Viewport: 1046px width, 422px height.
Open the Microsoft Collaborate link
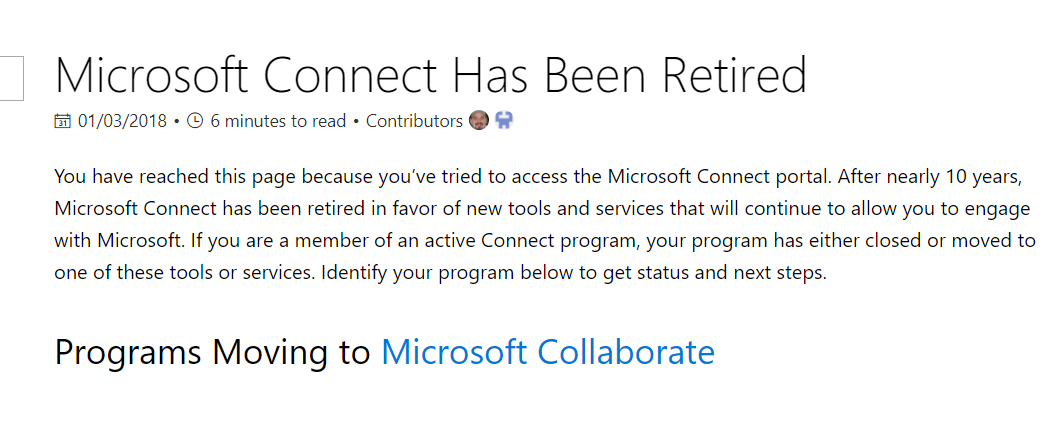[548, 352]
